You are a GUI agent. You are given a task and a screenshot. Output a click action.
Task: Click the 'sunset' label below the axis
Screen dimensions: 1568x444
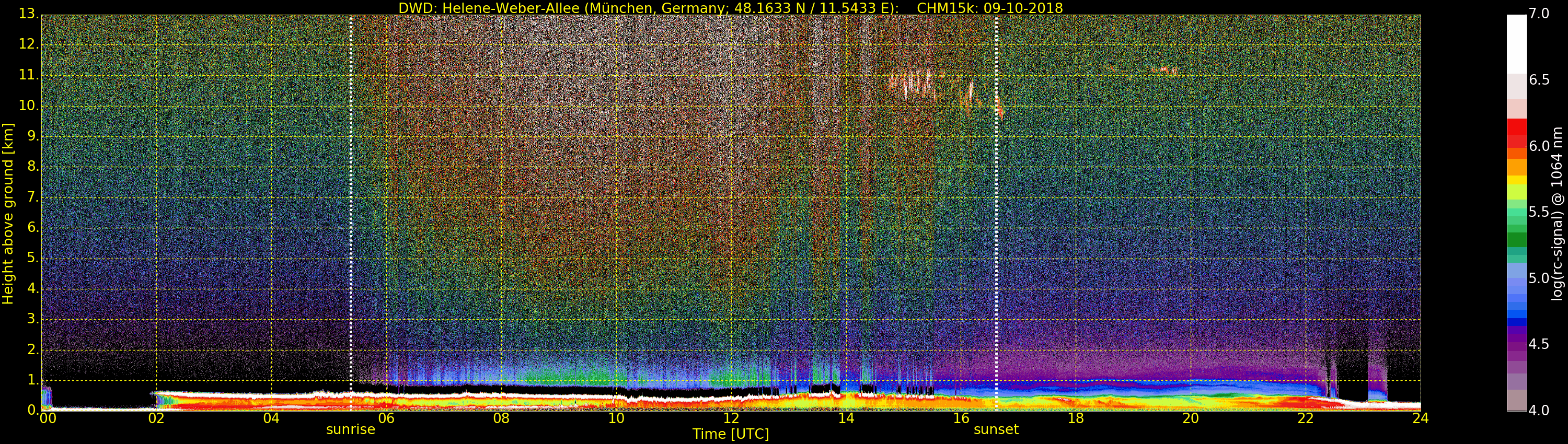[996, 429]
